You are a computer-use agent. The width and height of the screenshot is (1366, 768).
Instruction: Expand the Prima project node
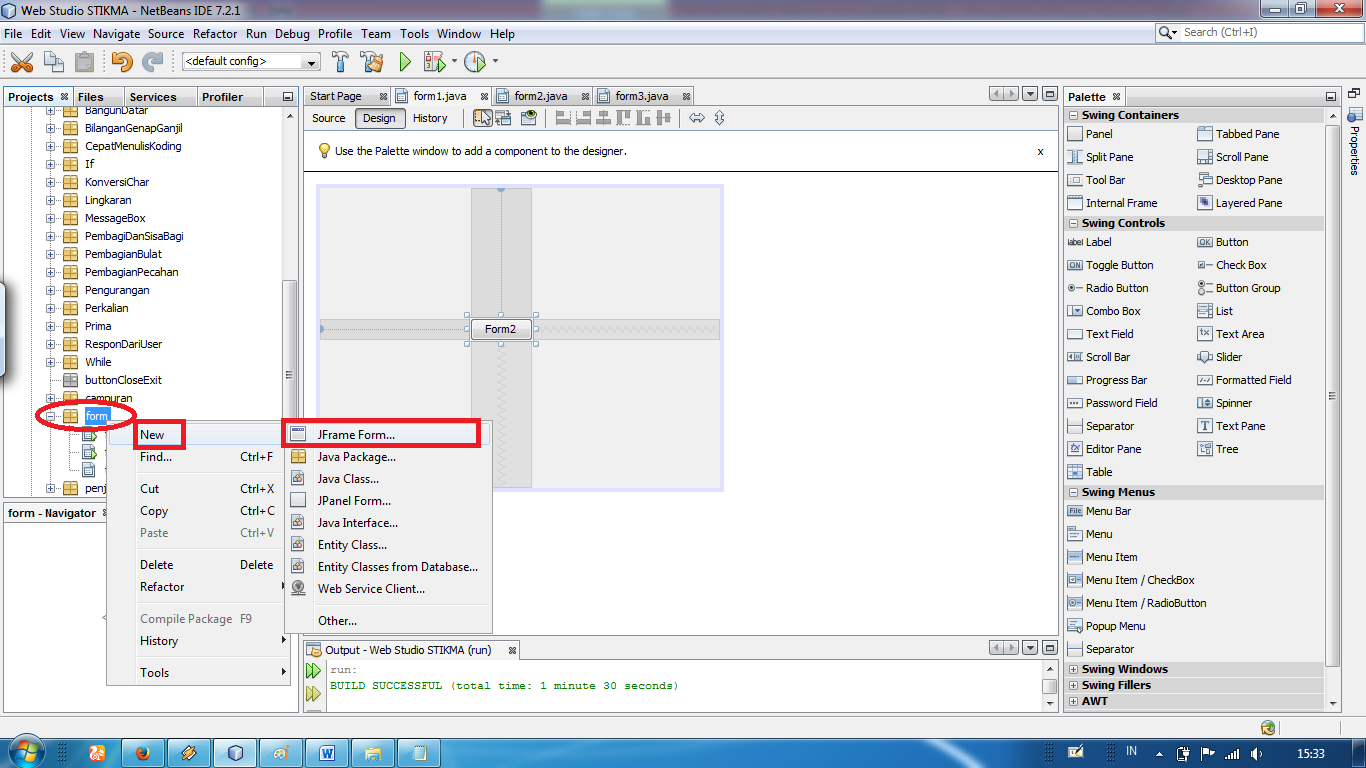[x=50, y=326]
